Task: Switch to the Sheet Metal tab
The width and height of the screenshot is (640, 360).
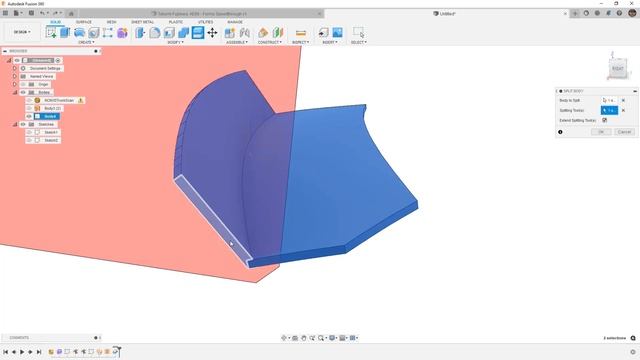Action: (x=142, y=22)
